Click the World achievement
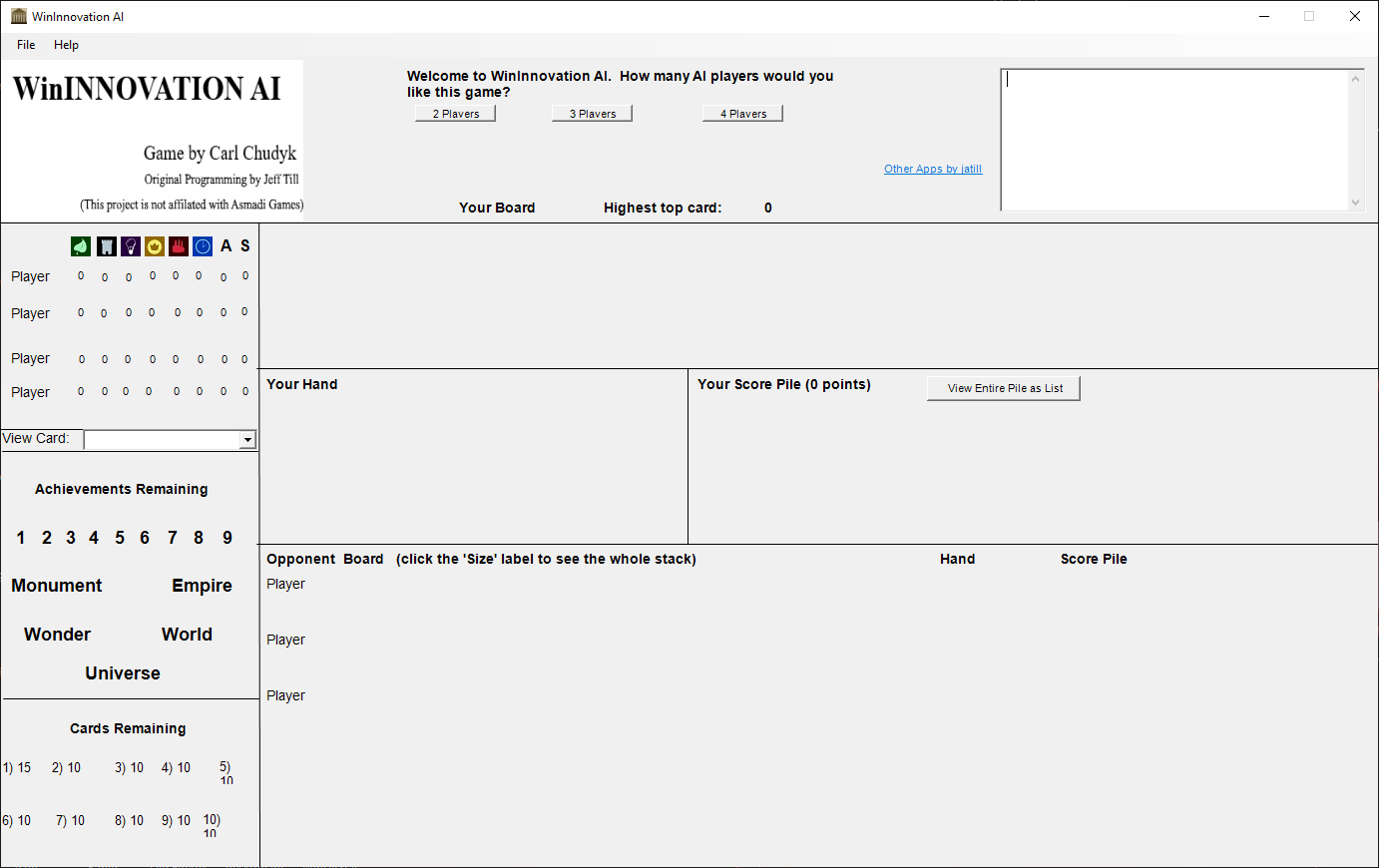This screenshot has width=1379, height=868. (x=187, y=635)
